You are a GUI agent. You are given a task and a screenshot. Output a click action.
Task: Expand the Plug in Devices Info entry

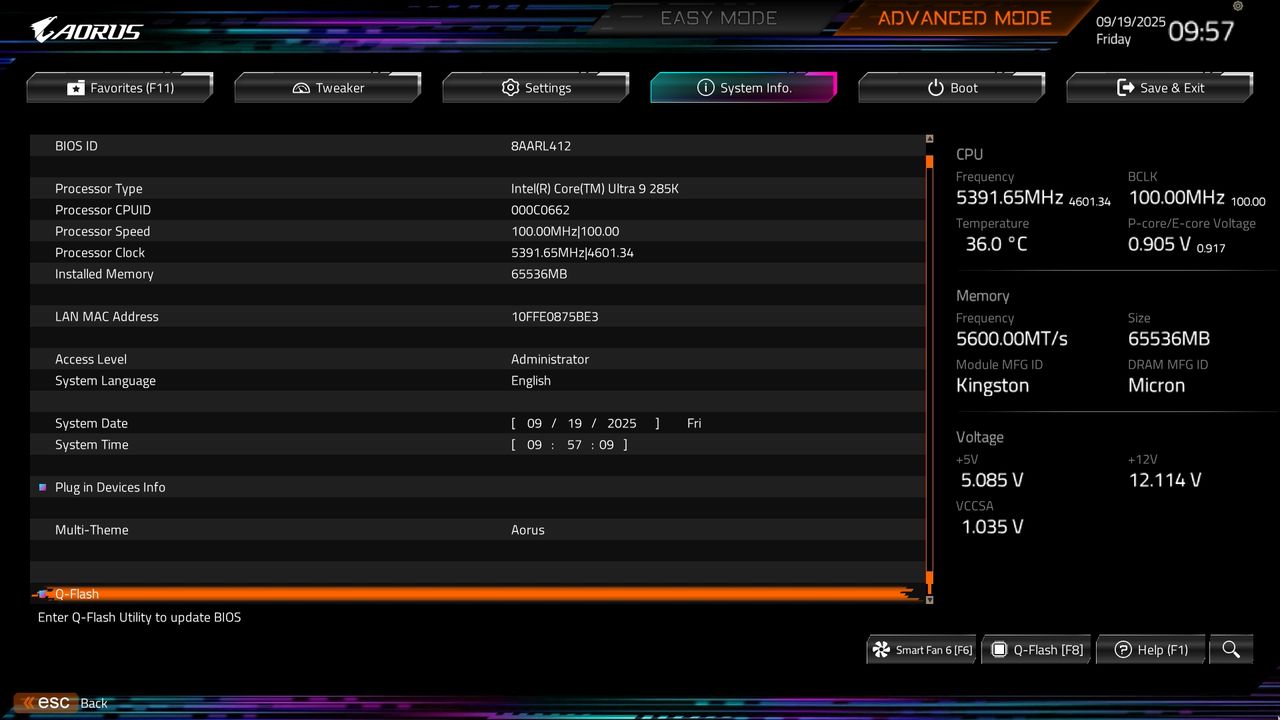coord(110,487)
